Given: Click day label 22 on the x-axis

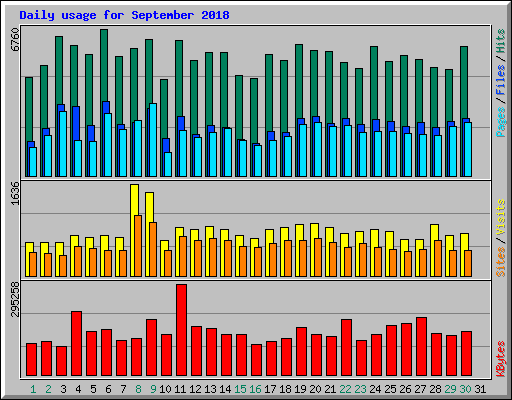Looking at the screenshot, I should (x=345, y=389).
